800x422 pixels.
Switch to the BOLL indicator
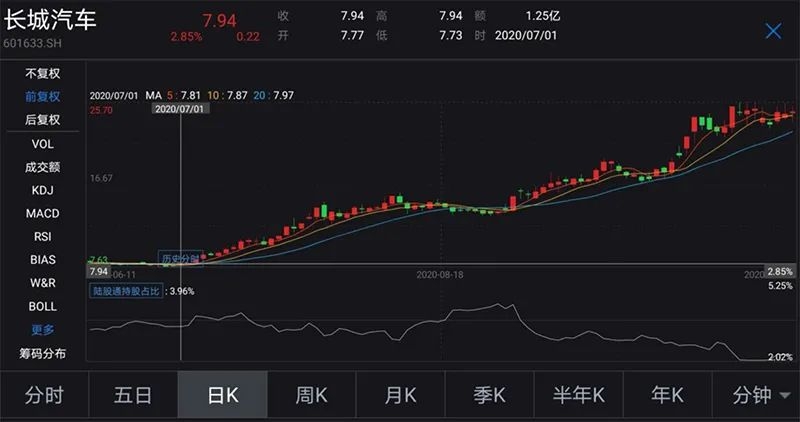pos(42,306)
